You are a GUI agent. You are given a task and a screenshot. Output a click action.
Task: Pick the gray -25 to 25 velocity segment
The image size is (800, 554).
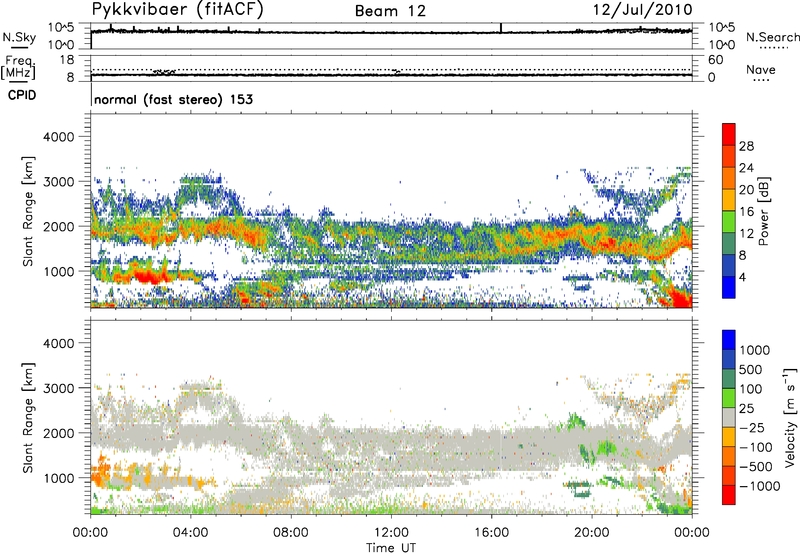(729, 417)
